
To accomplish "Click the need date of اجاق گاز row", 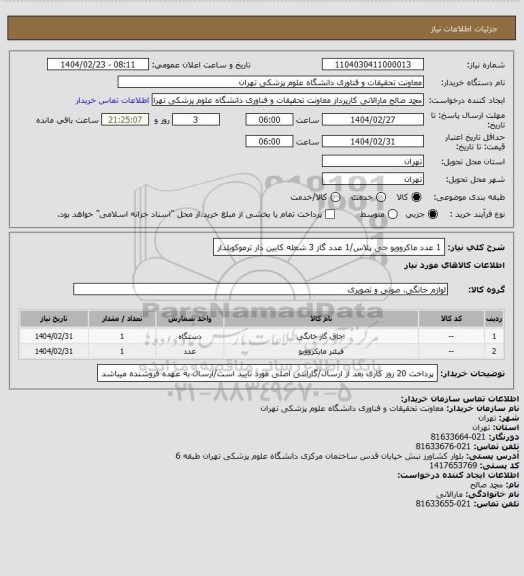I will point(54,336).
